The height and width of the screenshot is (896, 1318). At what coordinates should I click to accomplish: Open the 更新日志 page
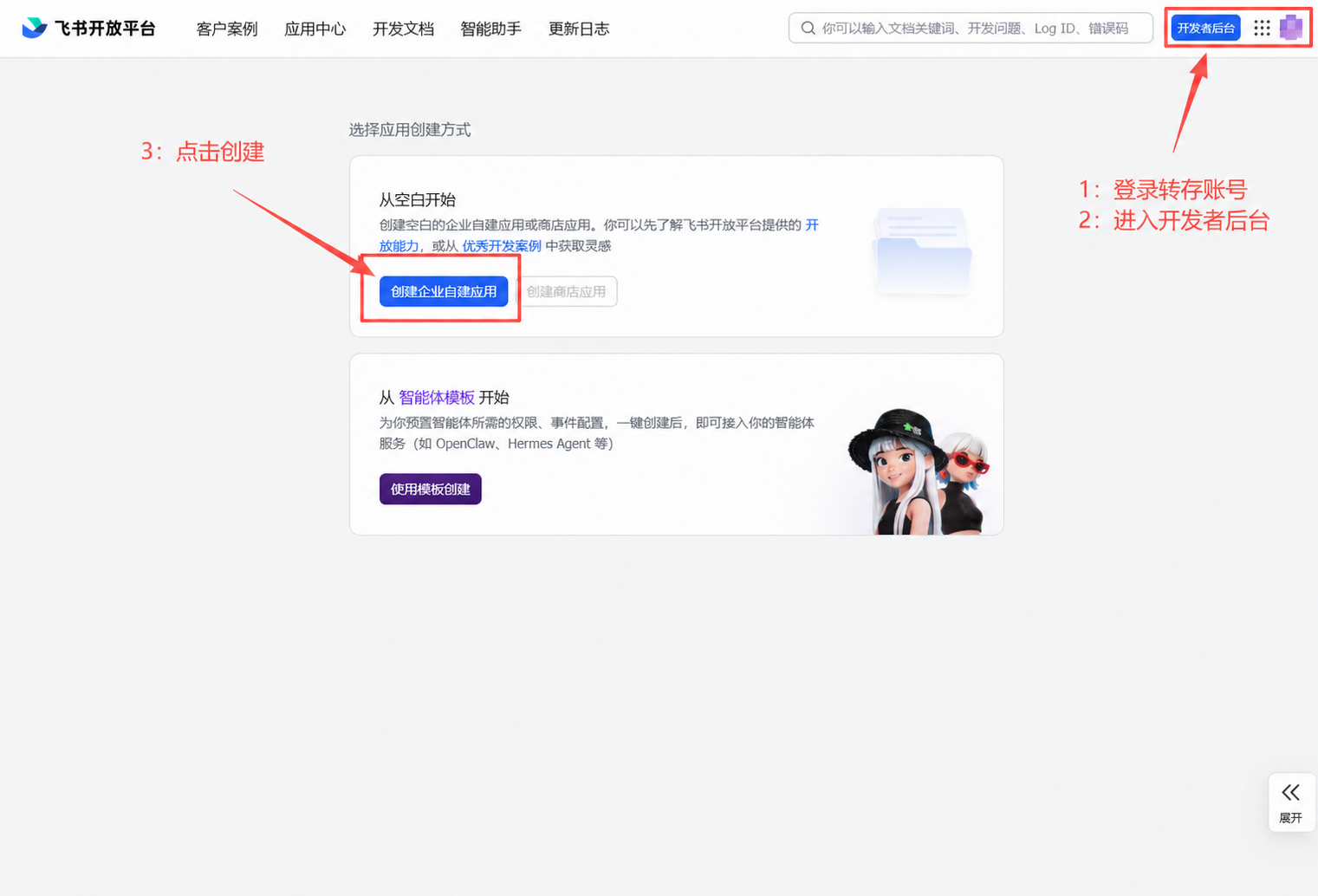coord(579,29)
